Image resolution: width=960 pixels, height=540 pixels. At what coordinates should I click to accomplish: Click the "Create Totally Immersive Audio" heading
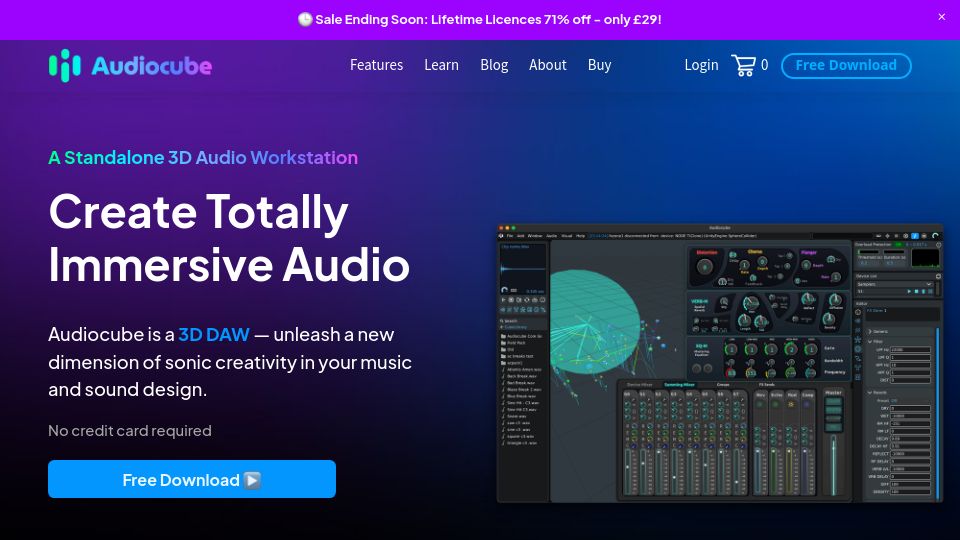click(x=229, y=238)
